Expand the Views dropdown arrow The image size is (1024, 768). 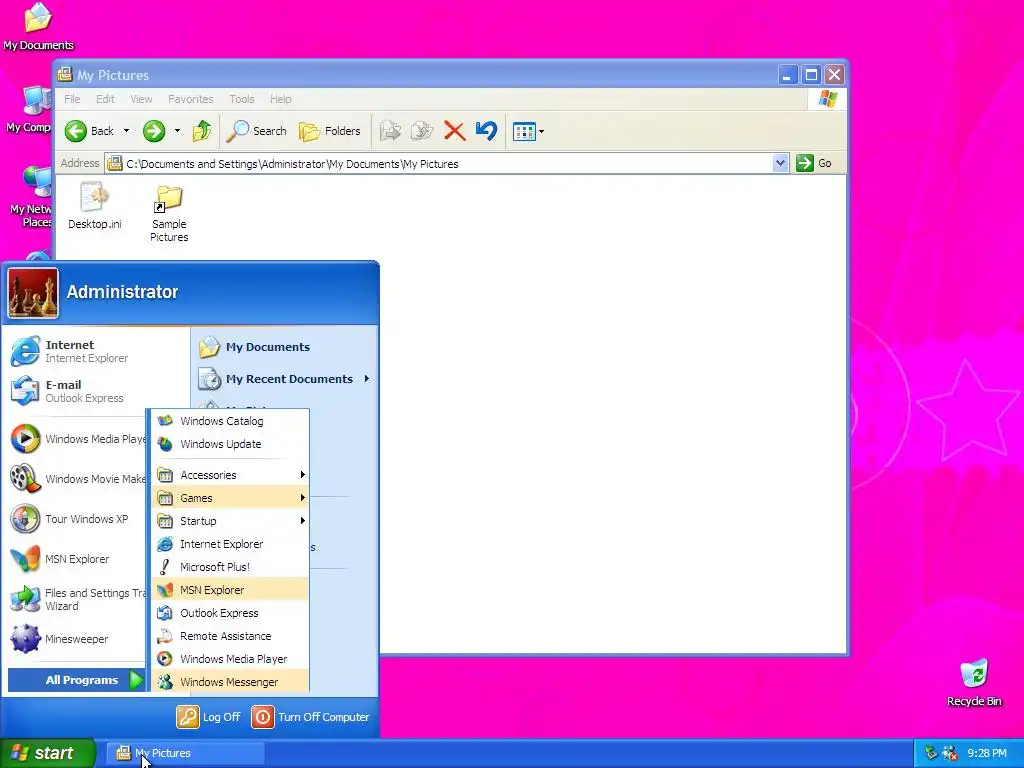tap(541, 132)
